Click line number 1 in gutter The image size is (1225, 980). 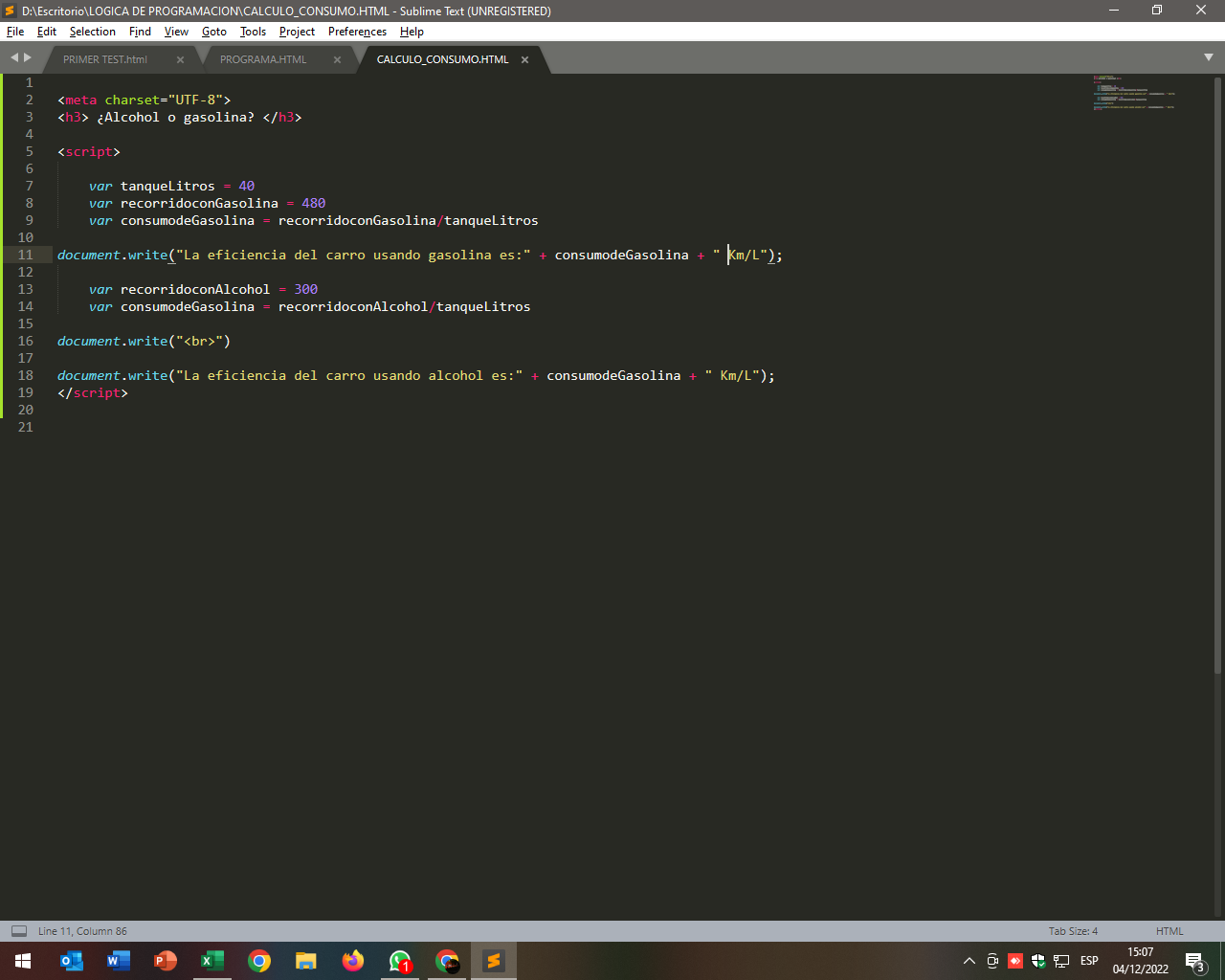[x=30, y=82]
